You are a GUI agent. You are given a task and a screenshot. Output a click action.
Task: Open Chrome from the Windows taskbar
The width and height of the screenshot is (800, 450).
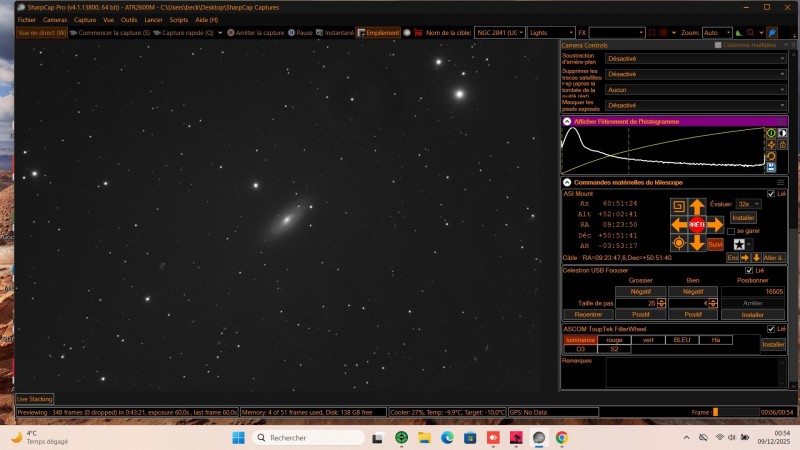tap(562, 438)
